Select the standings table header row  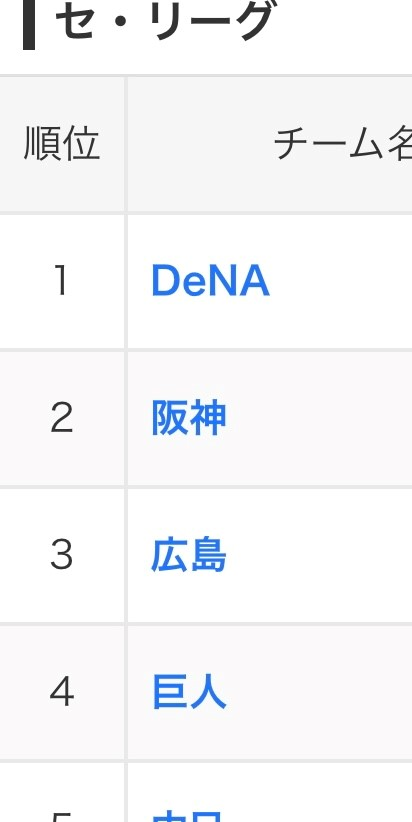pyautogui.click(x=206, y=145)
